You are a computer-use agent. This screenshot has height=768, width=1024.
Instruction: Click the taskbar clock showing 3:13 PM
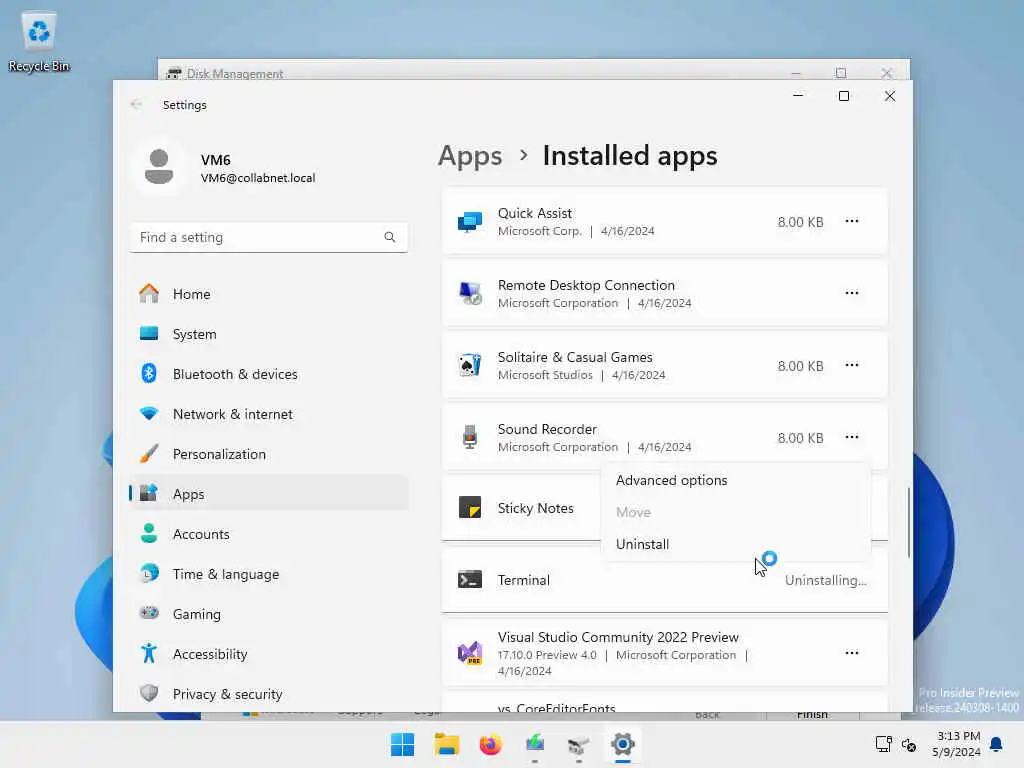[x=957, y=744]
